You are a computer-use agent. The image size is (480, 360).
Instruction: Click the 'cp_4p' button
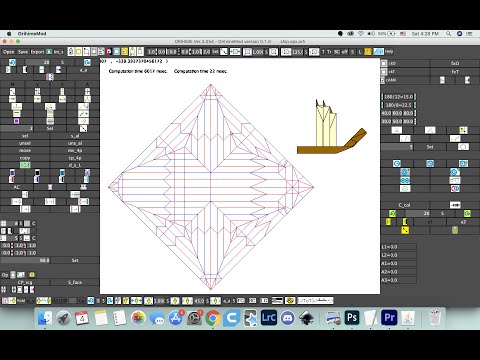(75, 158)
